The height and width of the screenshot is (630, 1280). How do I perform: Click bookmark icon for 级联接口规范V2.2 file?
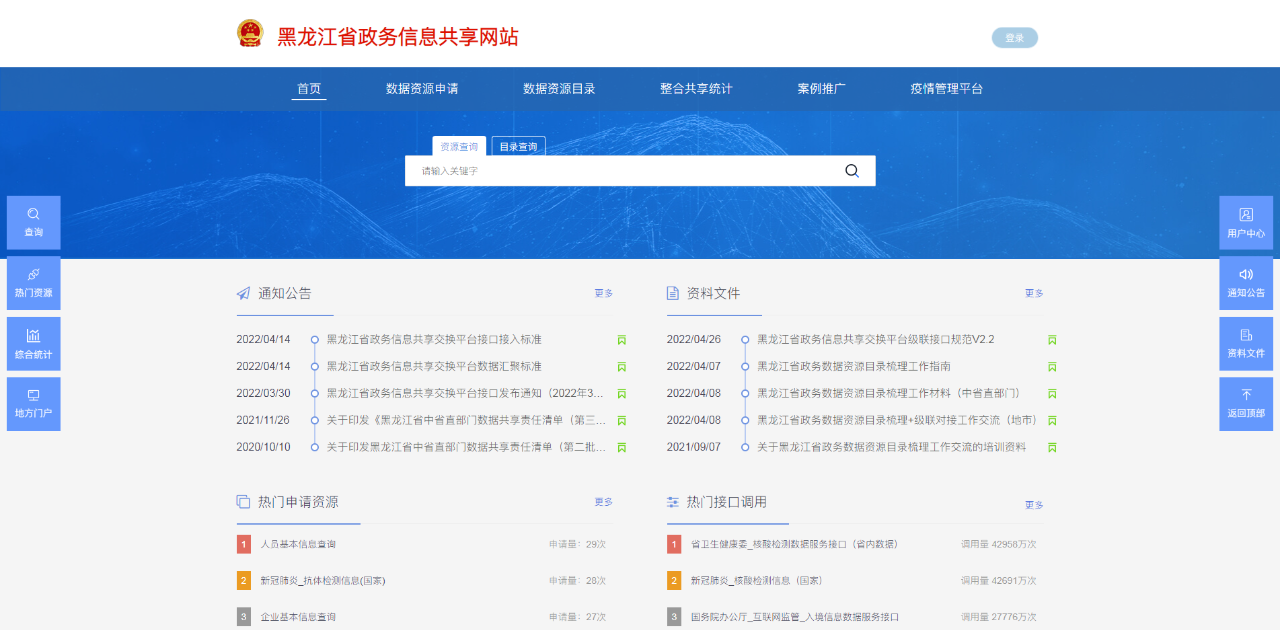[x=1052, y=340]
